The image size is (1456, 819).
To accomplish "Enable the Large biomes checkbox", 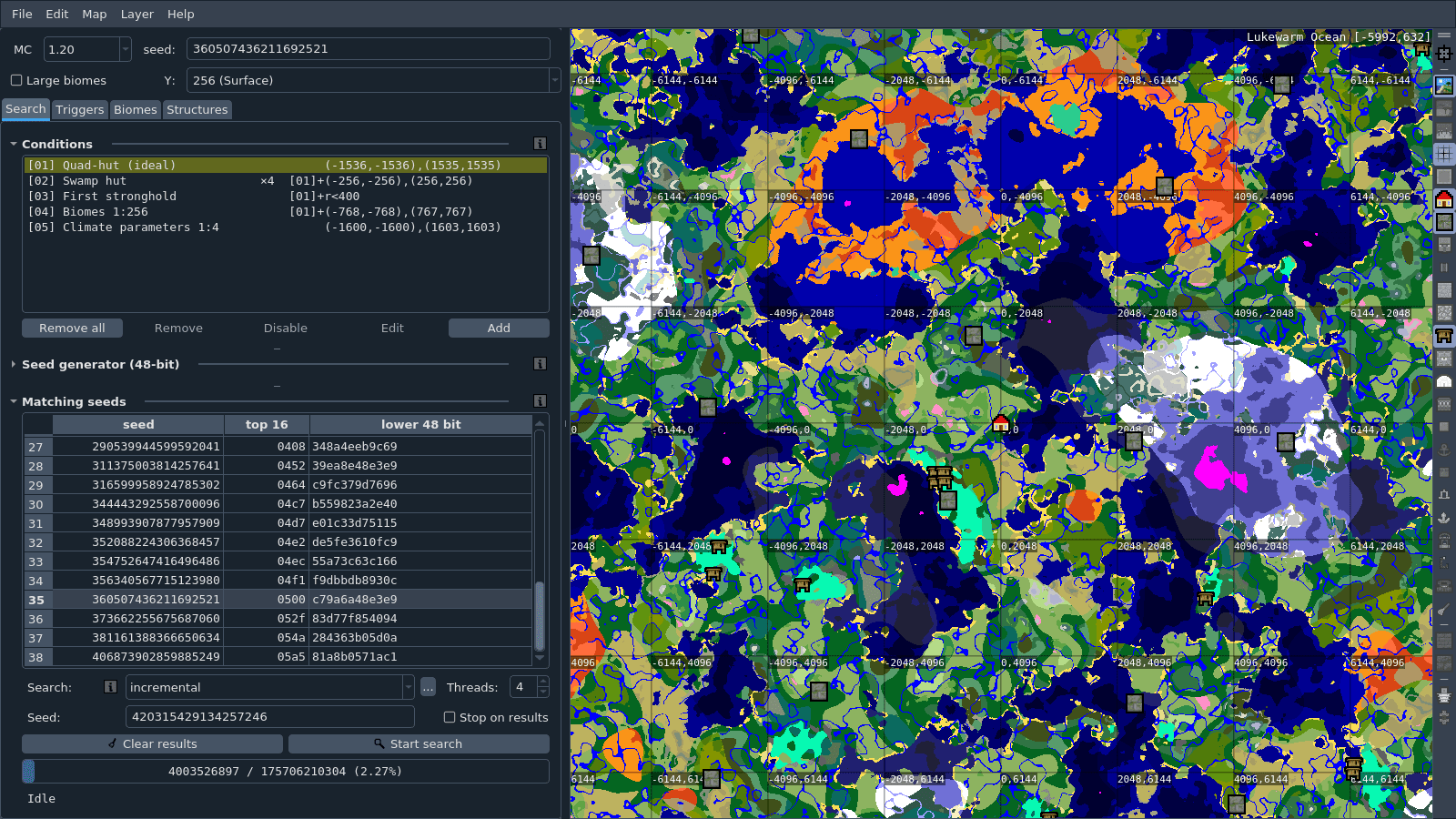I will pos(16,80).
